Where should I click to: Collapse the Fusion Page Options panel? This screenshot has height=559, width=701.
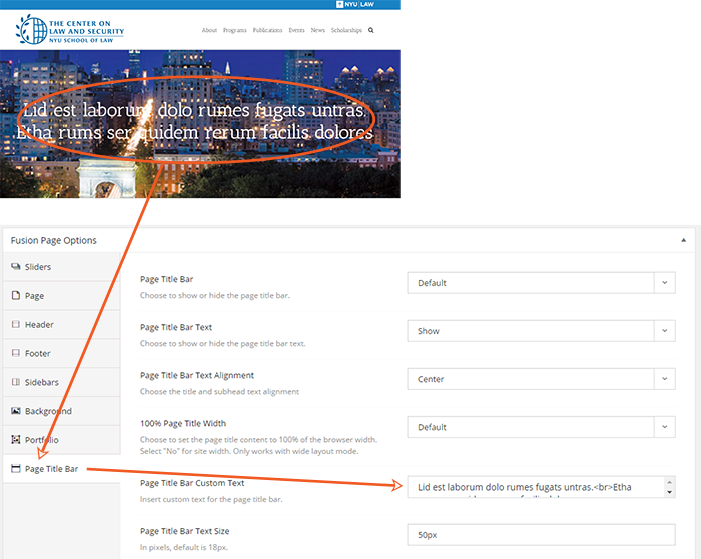[x=683, y=240]
